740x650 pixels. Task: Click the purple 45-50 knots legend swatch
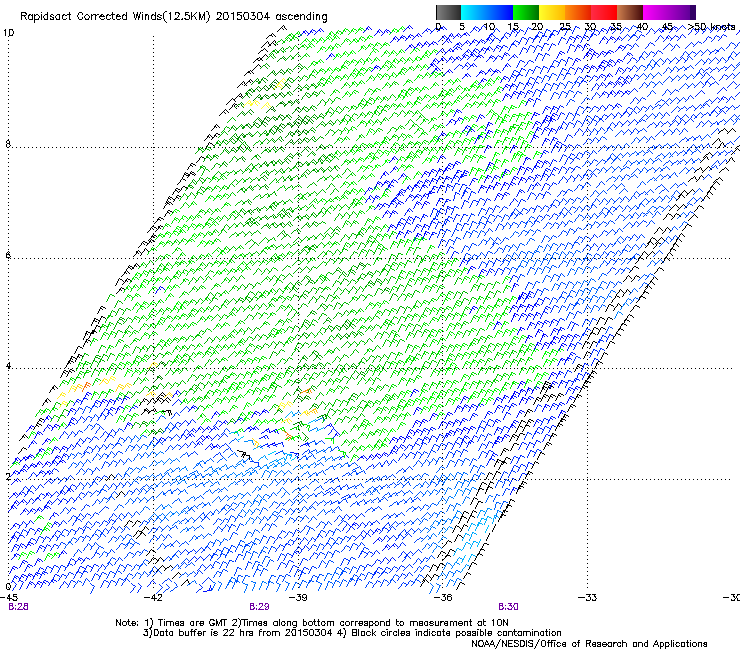[x=682, y=12]
